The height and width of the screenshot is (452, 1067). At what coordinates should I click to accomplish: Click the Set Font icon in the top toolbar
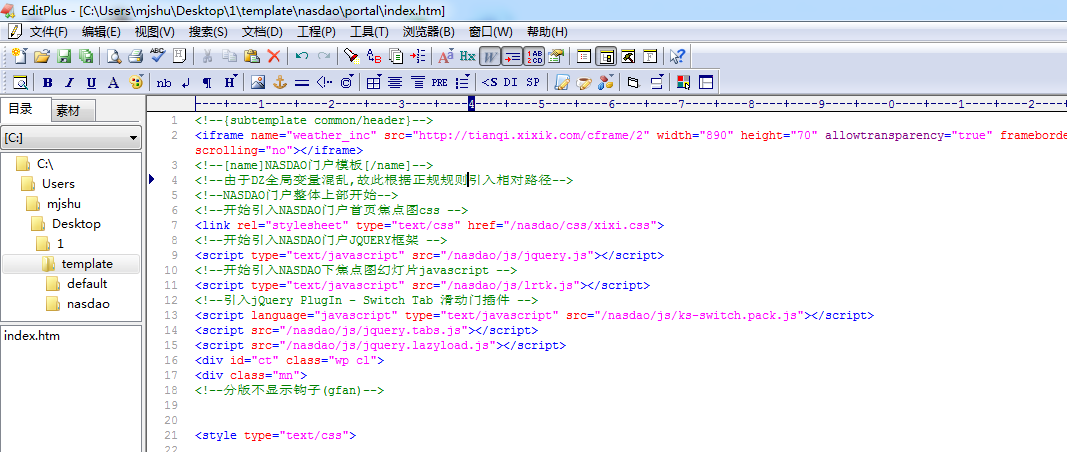446,56
